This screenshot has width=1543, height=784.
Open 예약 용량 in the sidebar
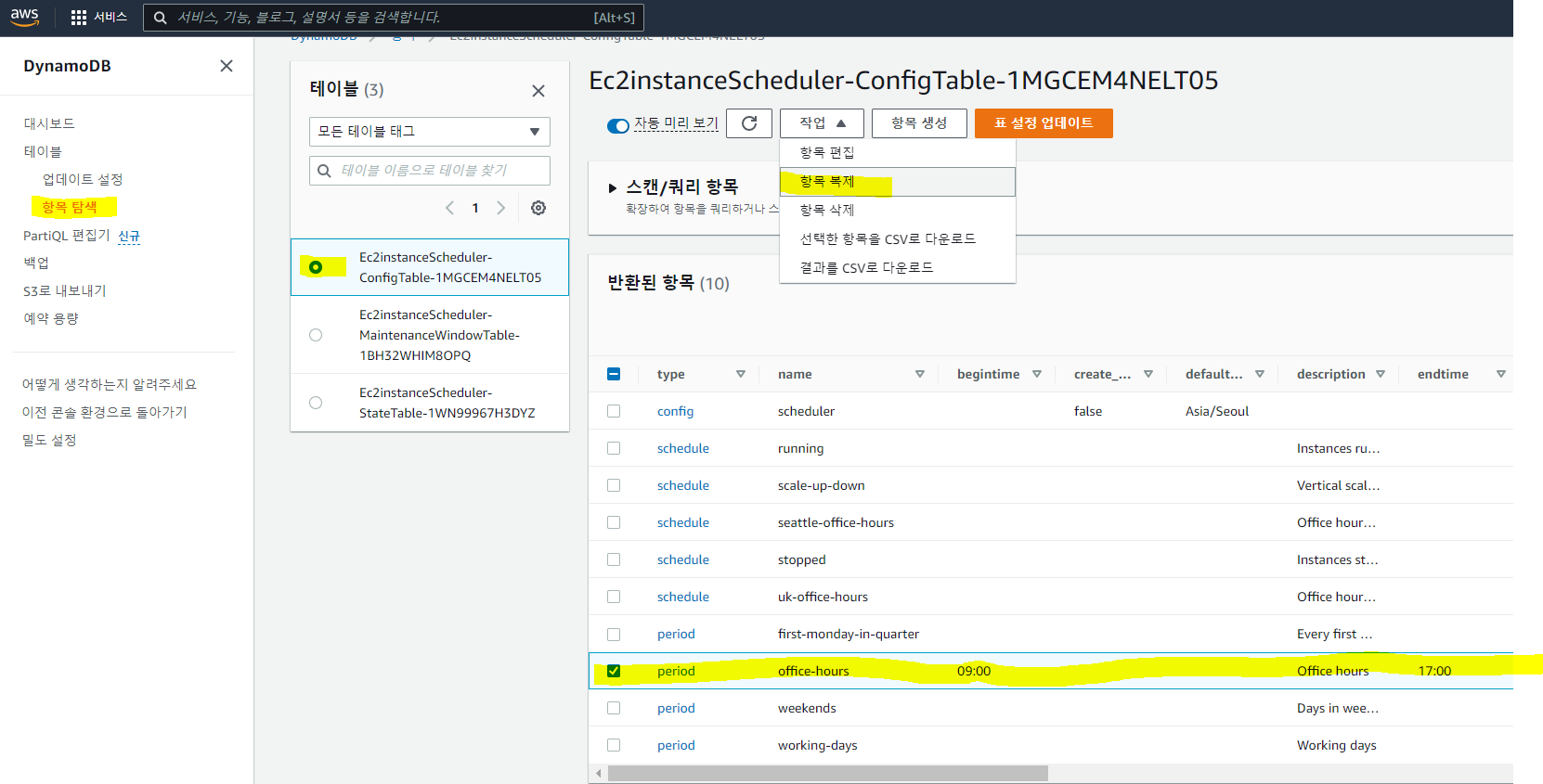click(51, 318)
